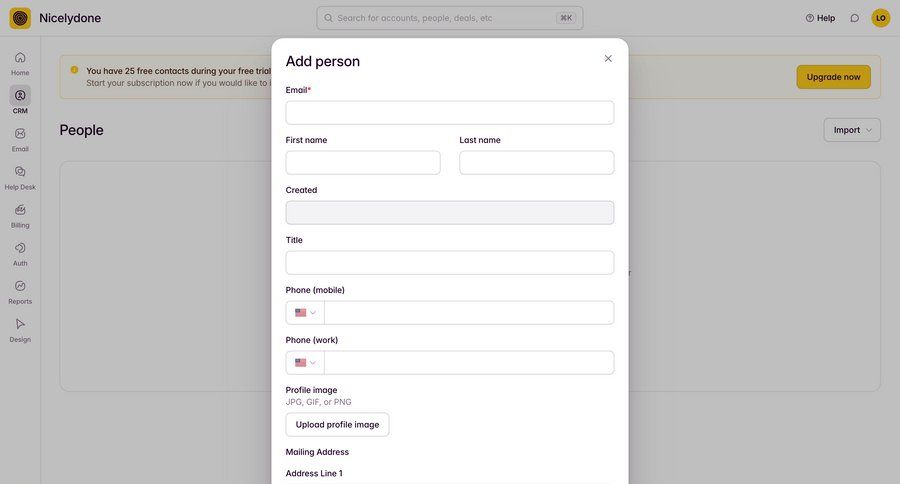The image size is (900, 484).
Task: Open the LO user avatar menu
Action: 880,18
